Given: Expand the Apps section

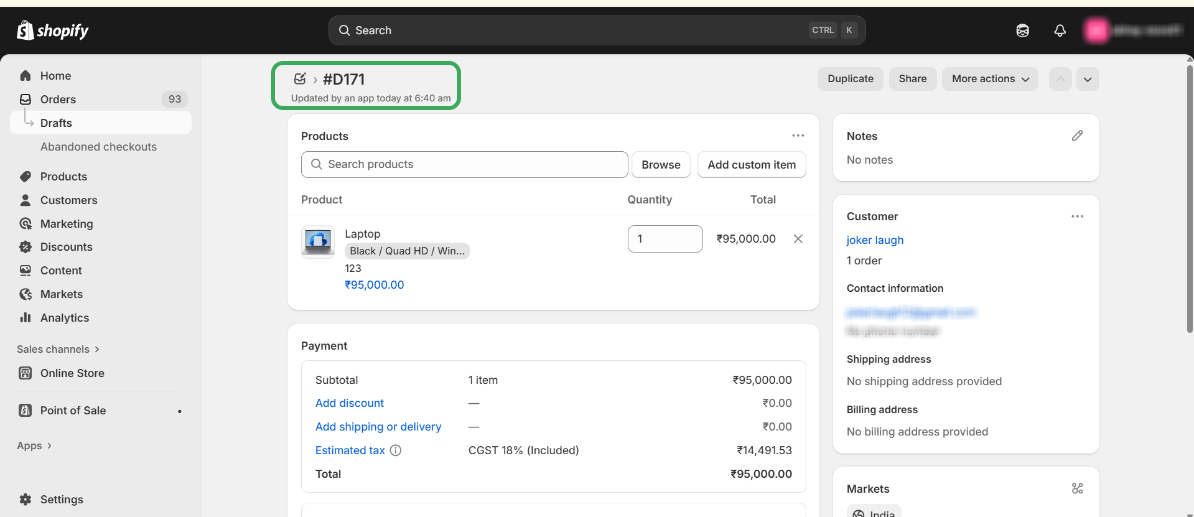Looking at the screenshot, I should [34, 446].
